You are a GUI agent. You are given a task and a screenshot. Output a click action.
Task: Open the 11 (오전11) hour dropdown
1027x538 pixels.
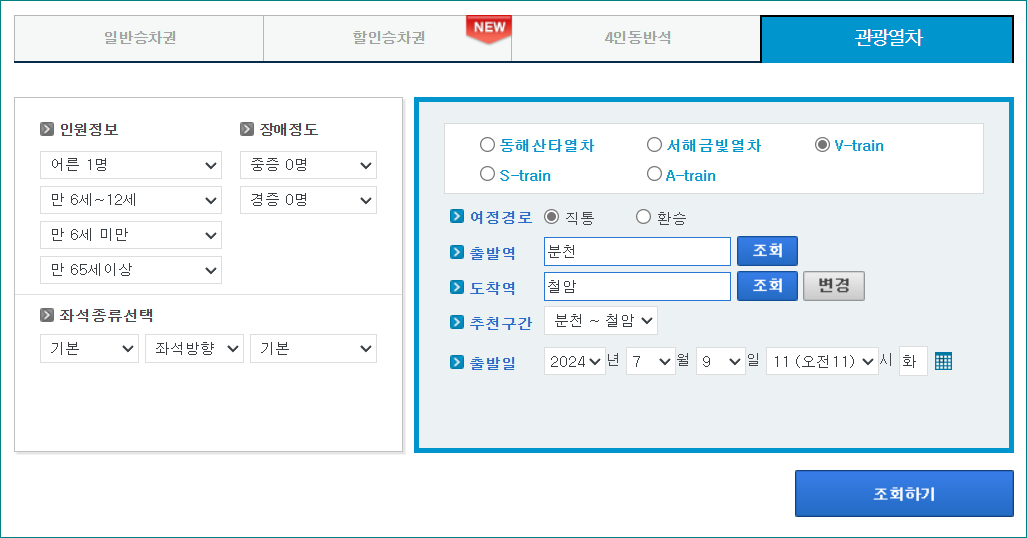[822, 361]
